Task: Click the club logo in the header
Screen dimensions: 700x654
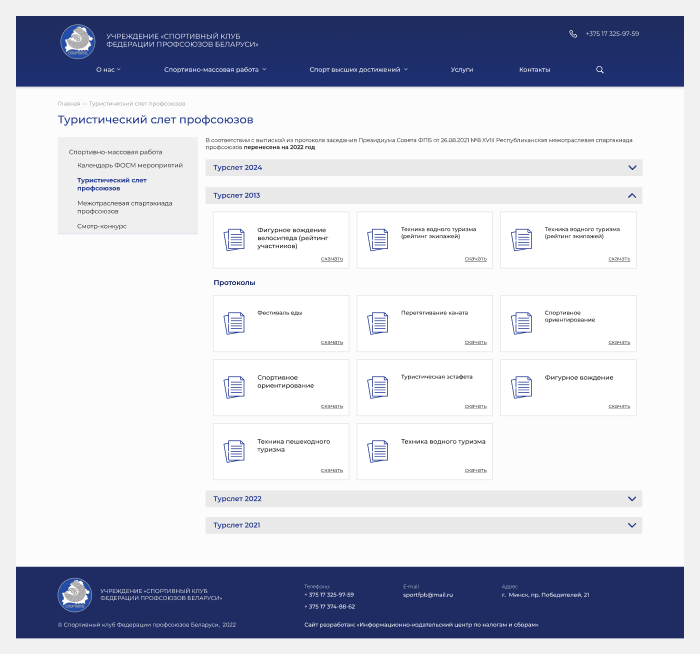Action: (78, 42)
